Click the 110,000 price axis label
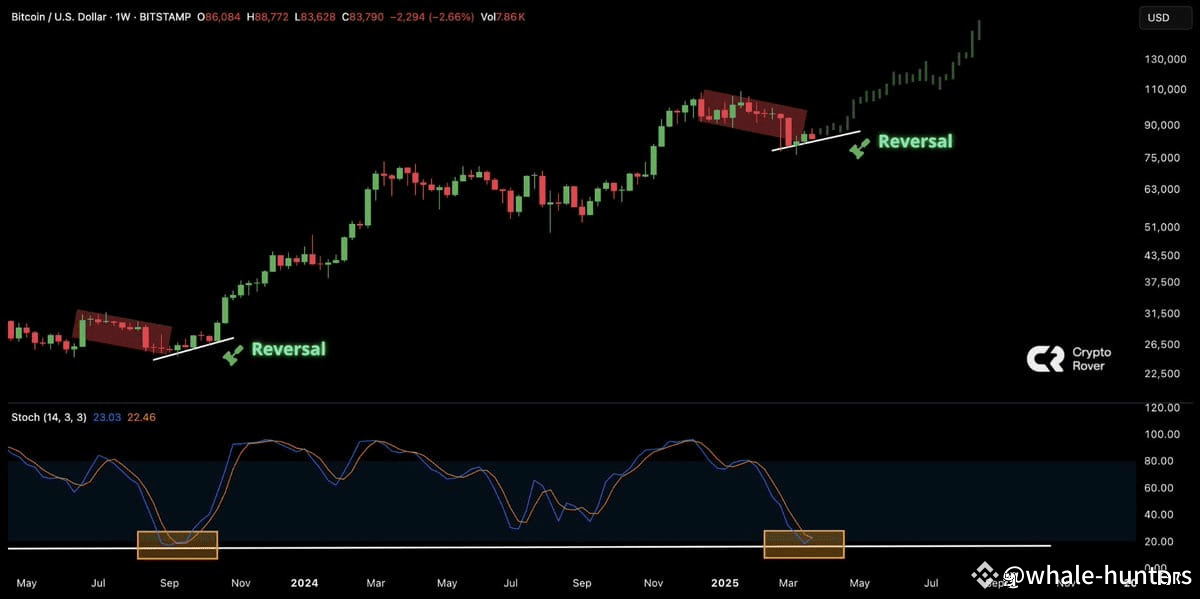1200x599 pixels. [1164, 90]
